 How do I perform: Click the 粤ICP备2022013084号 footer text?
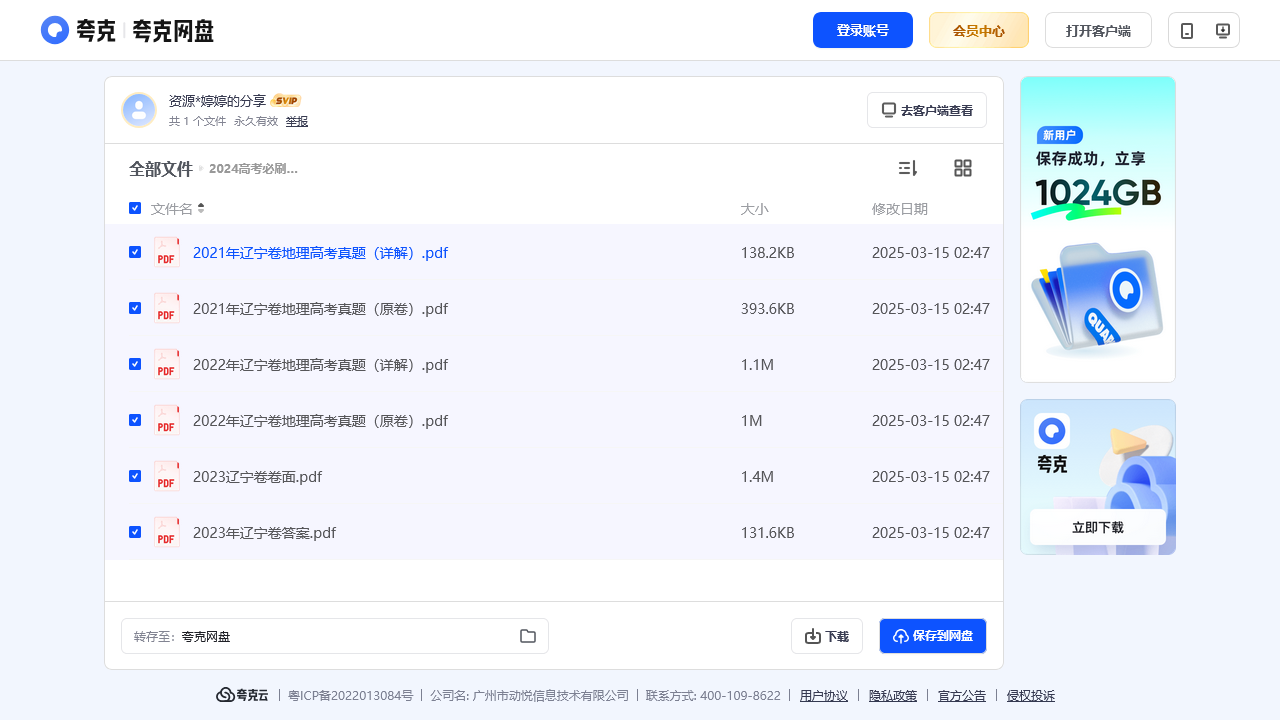point(350,696)
